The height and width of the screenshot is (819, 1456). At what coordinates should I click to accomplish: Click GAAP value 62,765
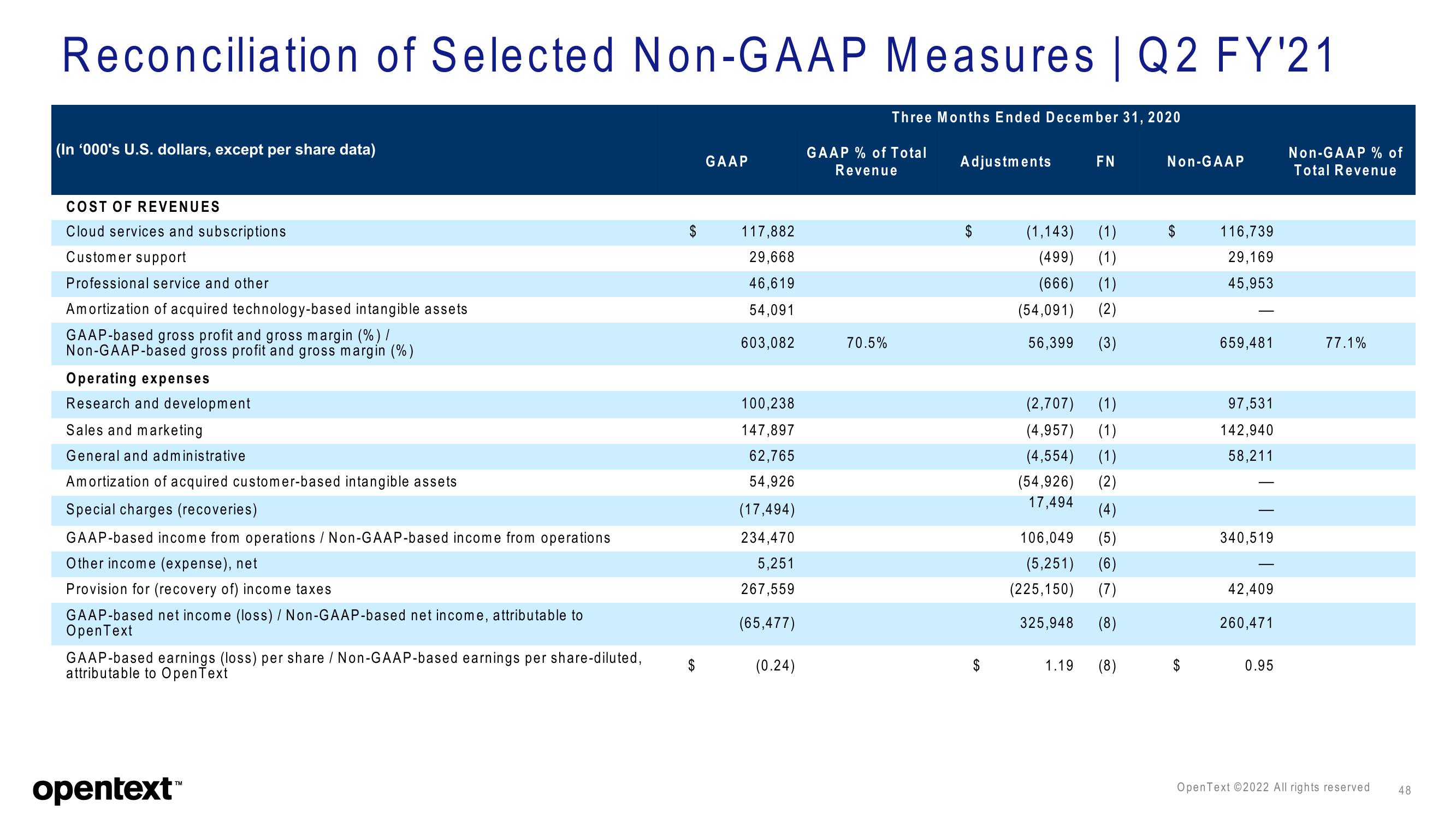pyautogui.click(x=772, y=455)
